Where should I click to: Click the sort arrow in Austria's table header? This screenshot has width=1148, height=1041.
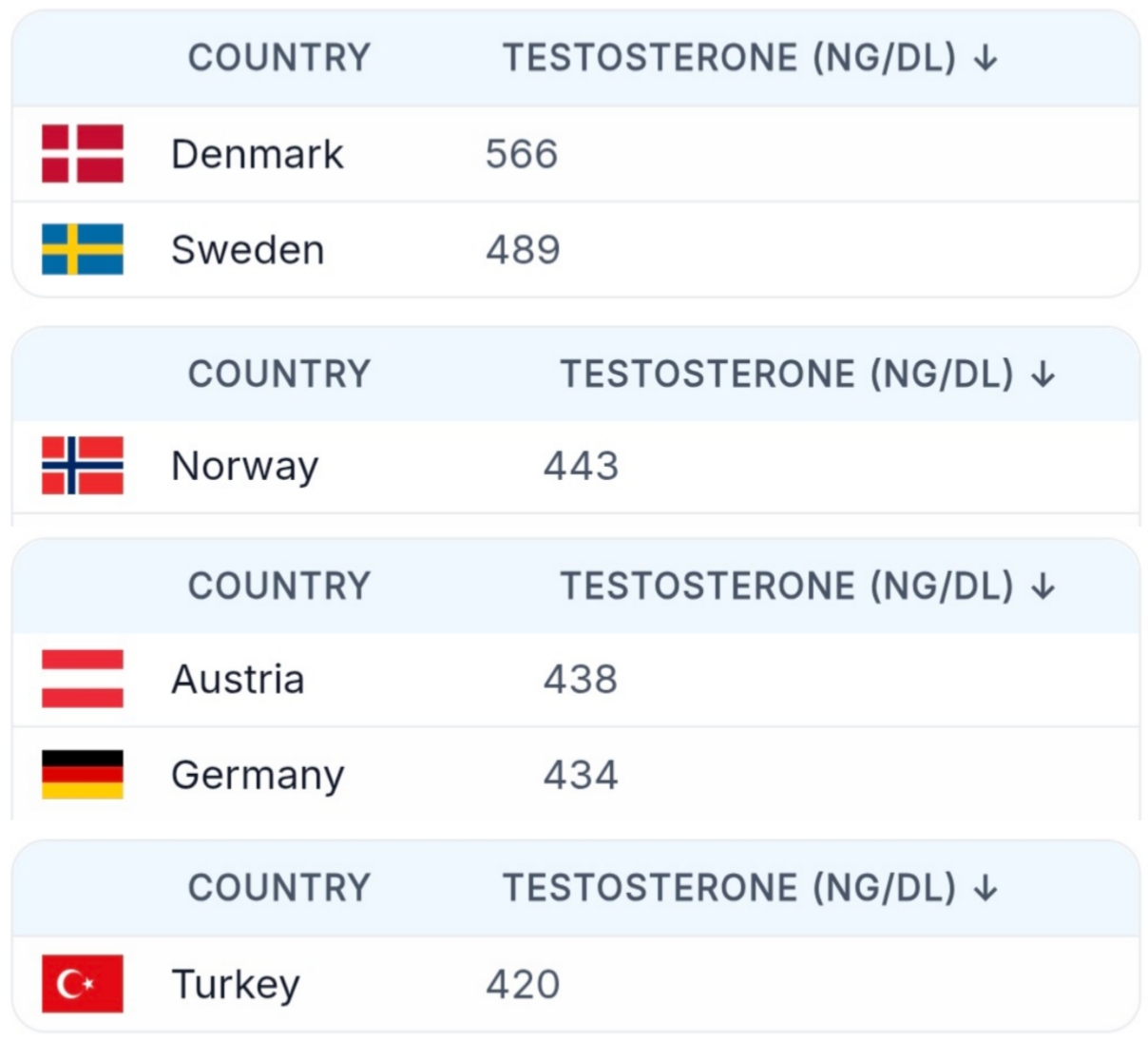(1043, 587)
